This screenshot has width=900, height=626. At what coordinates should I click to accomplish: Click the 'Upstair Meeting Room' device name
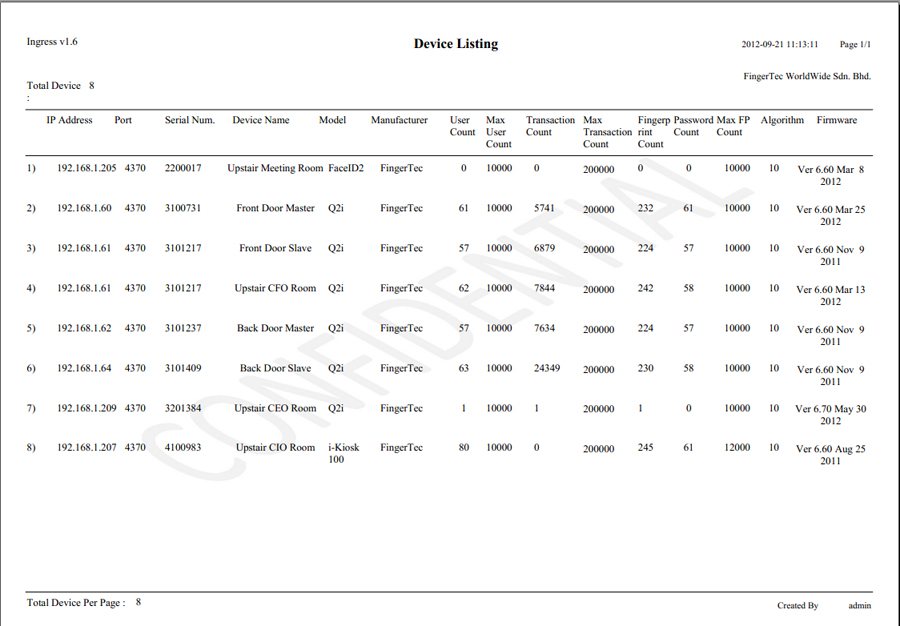point(276,168)
